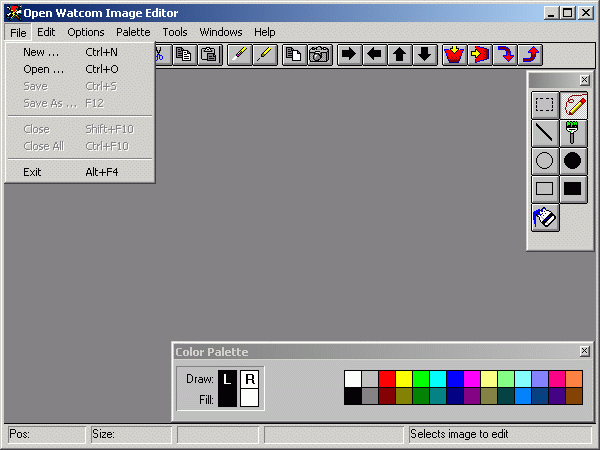Pick the yellow color swatch
This screenshot has width=600, height=450.
403,379
